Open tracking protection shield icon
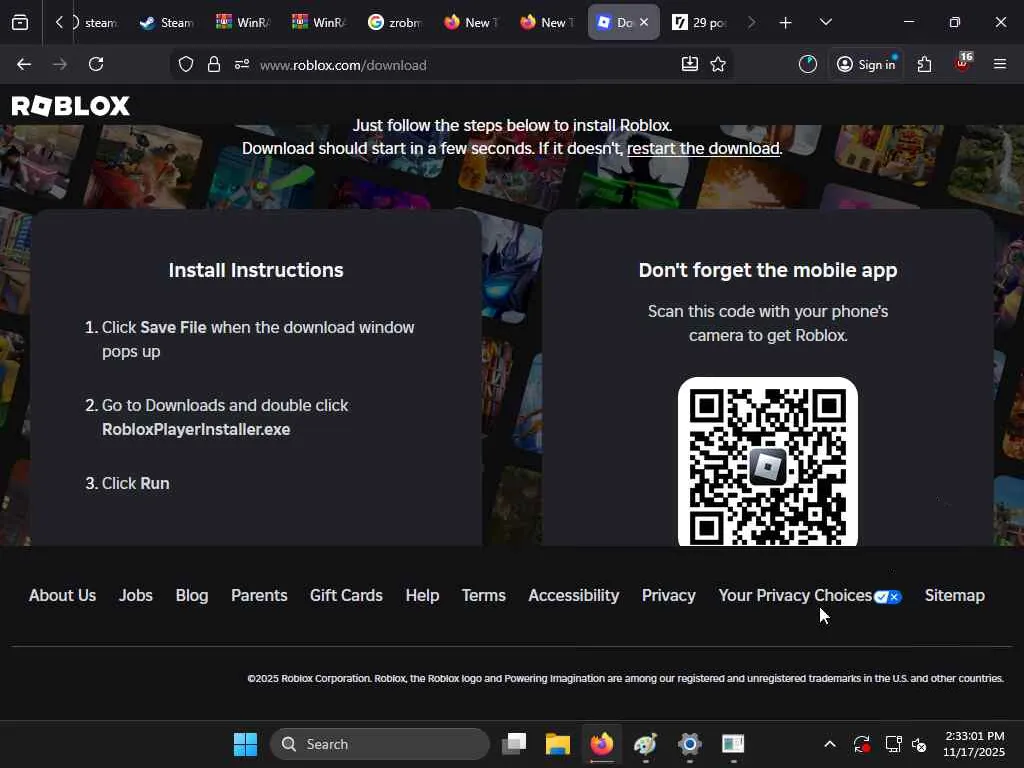The image size is (1024, 768). [186, 65]
